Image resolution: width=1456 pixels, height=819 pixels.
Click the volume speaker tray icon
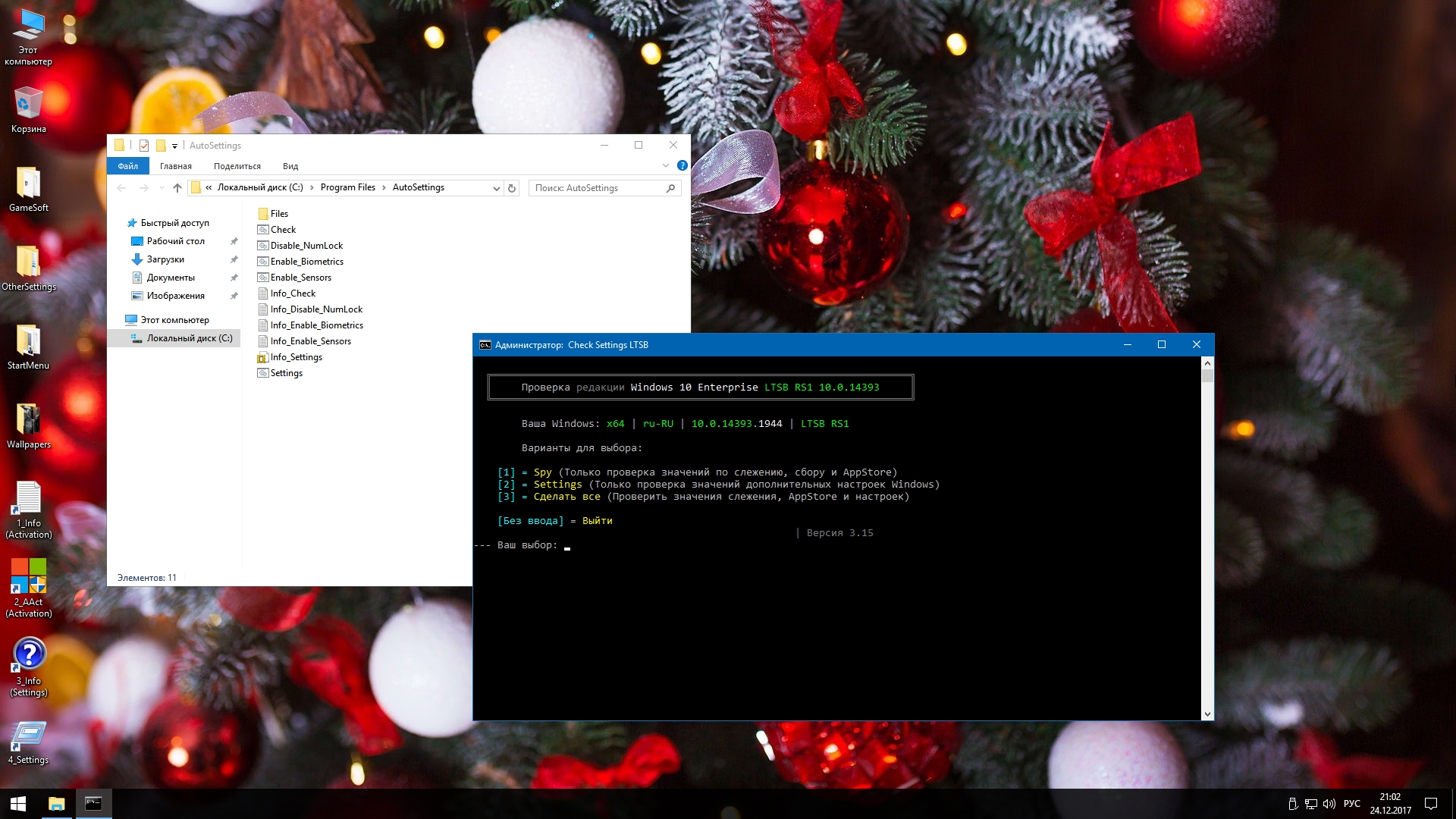1329,804
